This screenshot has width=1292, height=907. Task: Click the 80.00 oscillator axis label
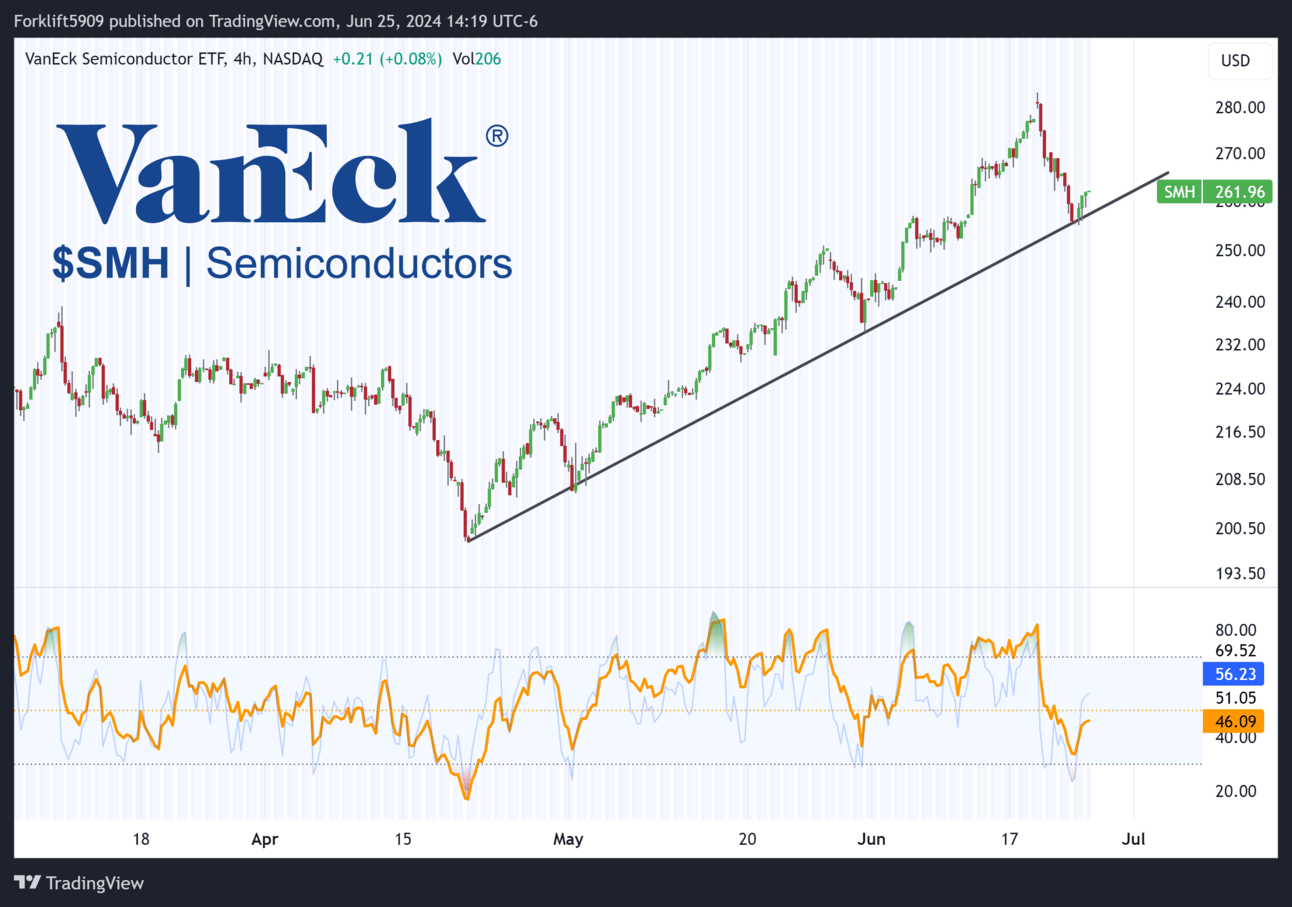(1234, 630)
